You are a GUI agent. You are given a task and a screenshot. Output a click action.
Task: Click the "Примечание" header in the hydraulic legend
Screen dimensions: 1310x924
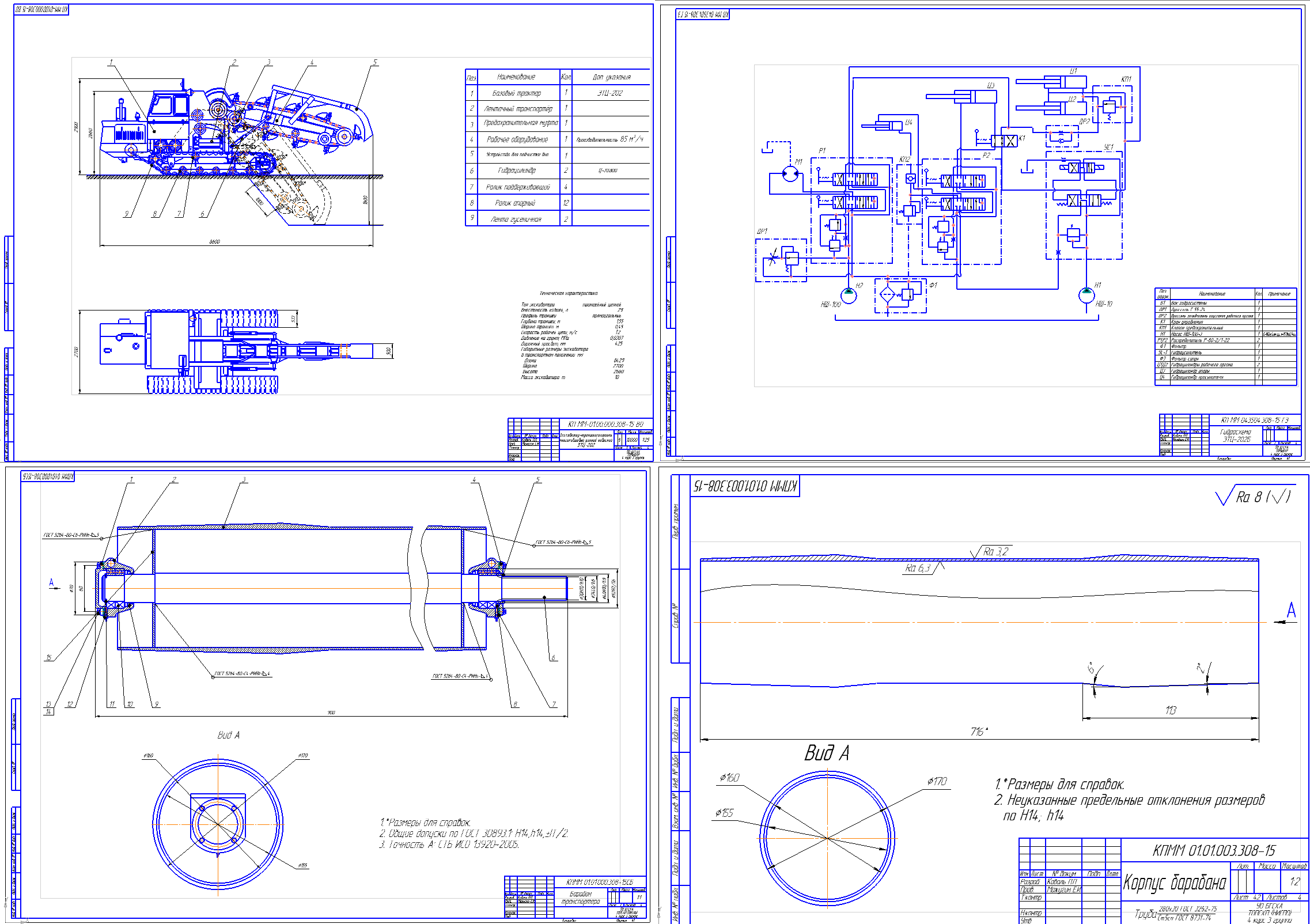1279,294
